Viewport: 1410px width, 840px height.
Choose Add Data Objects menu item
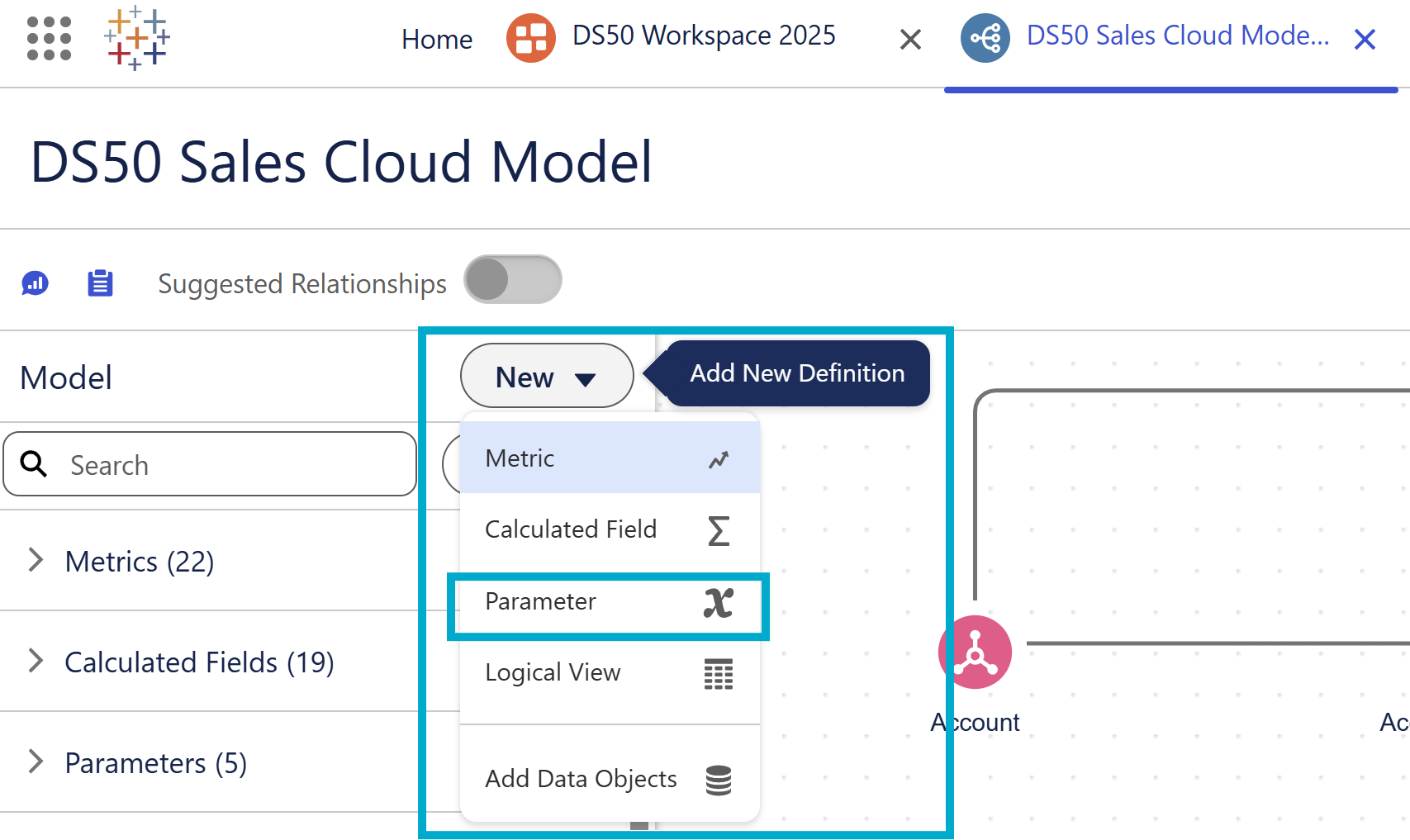(610, 779)
